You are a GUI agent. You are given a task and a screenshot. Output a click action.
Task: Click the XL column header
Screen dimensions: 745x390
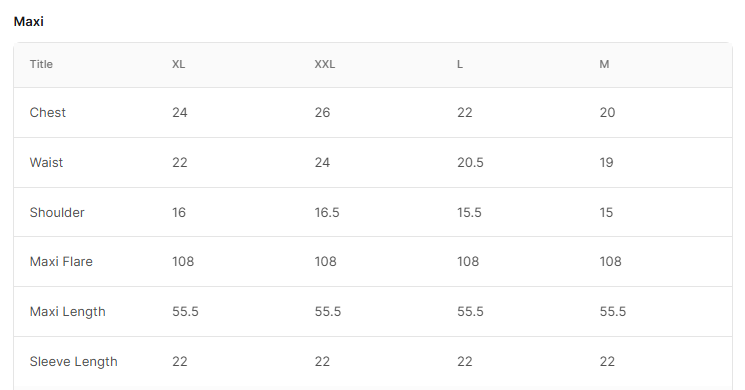(x=179, y=64)
